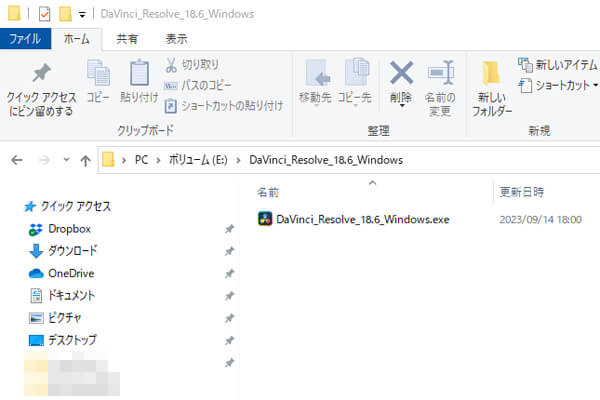Screen dimensions: 600x400
Task: Open OneDrive in the sidebar
Action: [x=62, y=273]
